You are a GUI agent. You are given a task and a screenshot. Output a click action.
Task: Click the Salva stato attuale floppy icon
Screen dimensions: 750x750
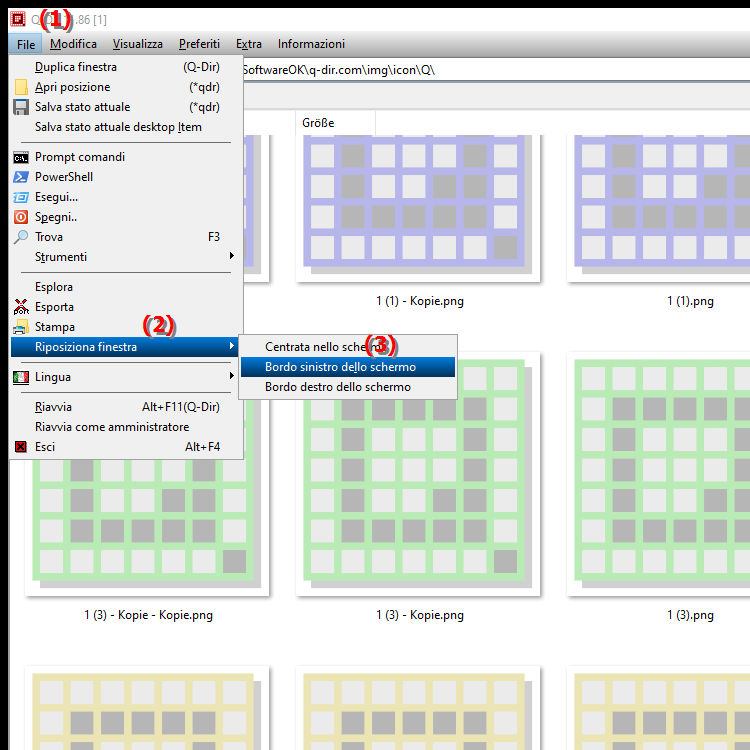coord(21,107)
